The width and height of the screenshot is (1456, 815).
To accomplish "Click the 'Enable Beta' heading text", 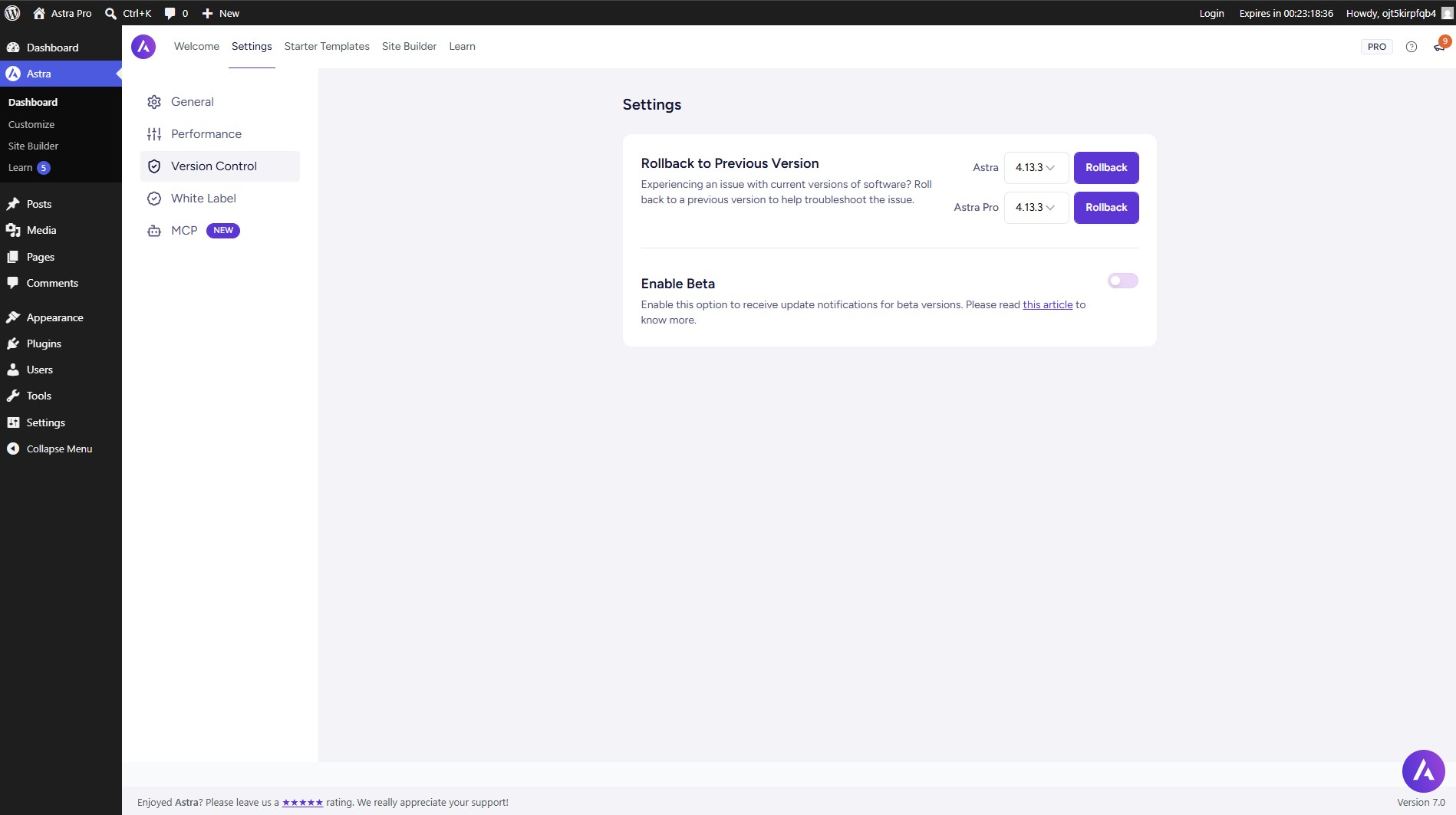I will [677, 284].
